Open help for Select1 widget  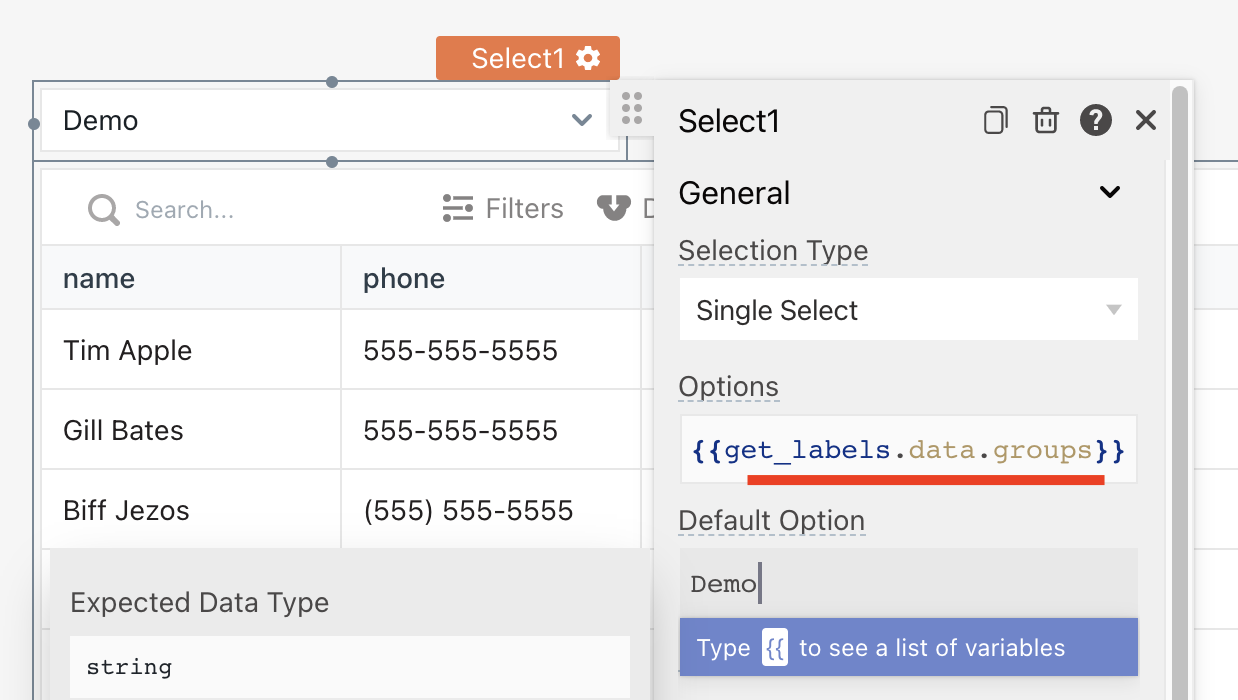[1096, 121]
